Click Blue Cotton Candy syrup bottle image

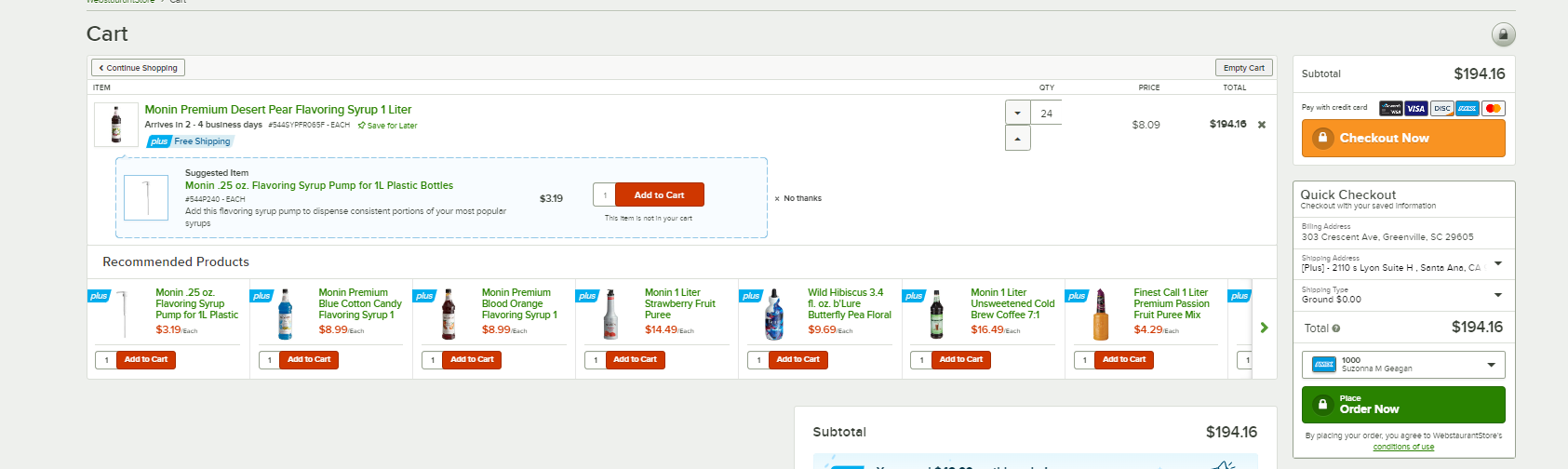click(286, 315)
